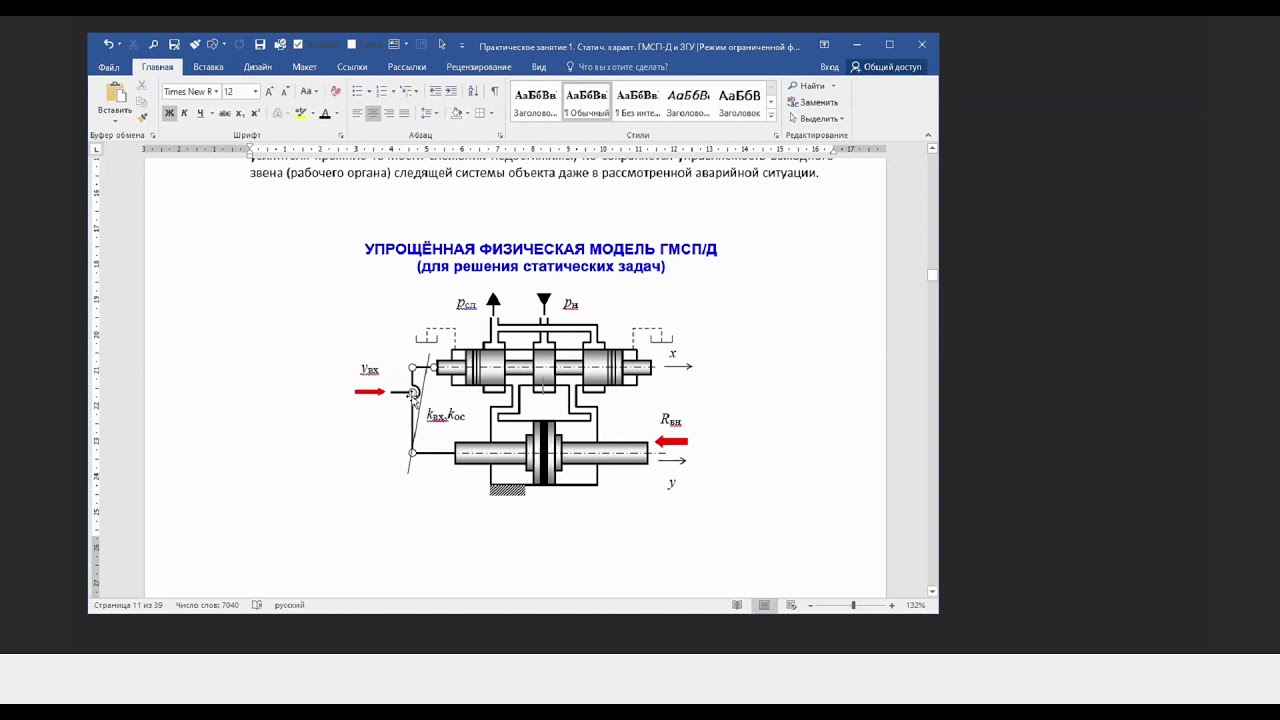This screenshot has width=1280, height=720.
Task: Toggle underline Ч formatting
Action: point(200,113)
